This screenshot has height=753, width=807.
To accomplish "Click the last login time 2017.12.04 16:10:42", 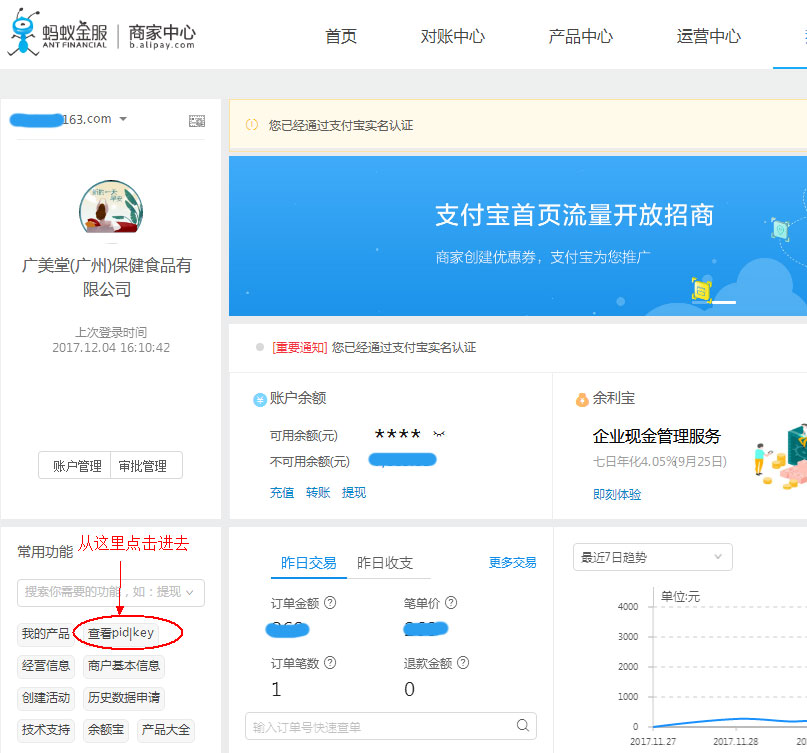I will 111,347.
